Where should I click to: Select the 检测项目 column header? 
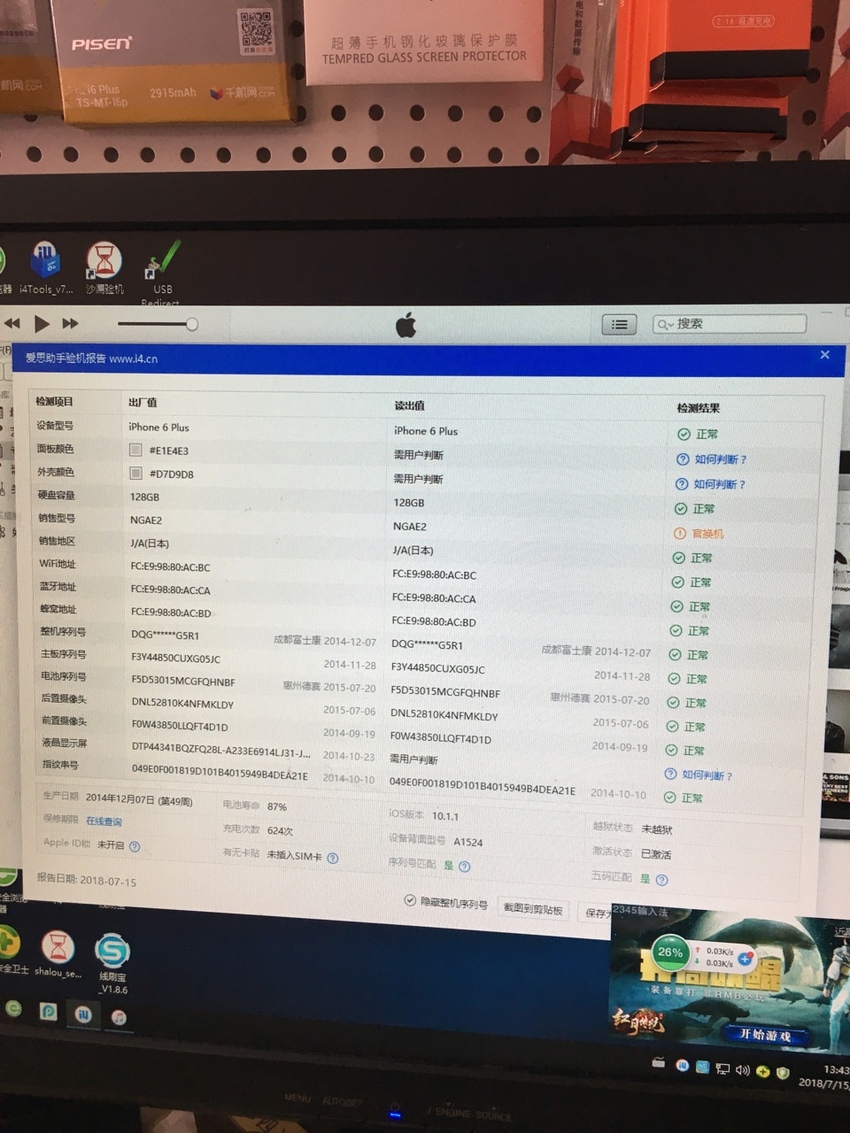54,401
